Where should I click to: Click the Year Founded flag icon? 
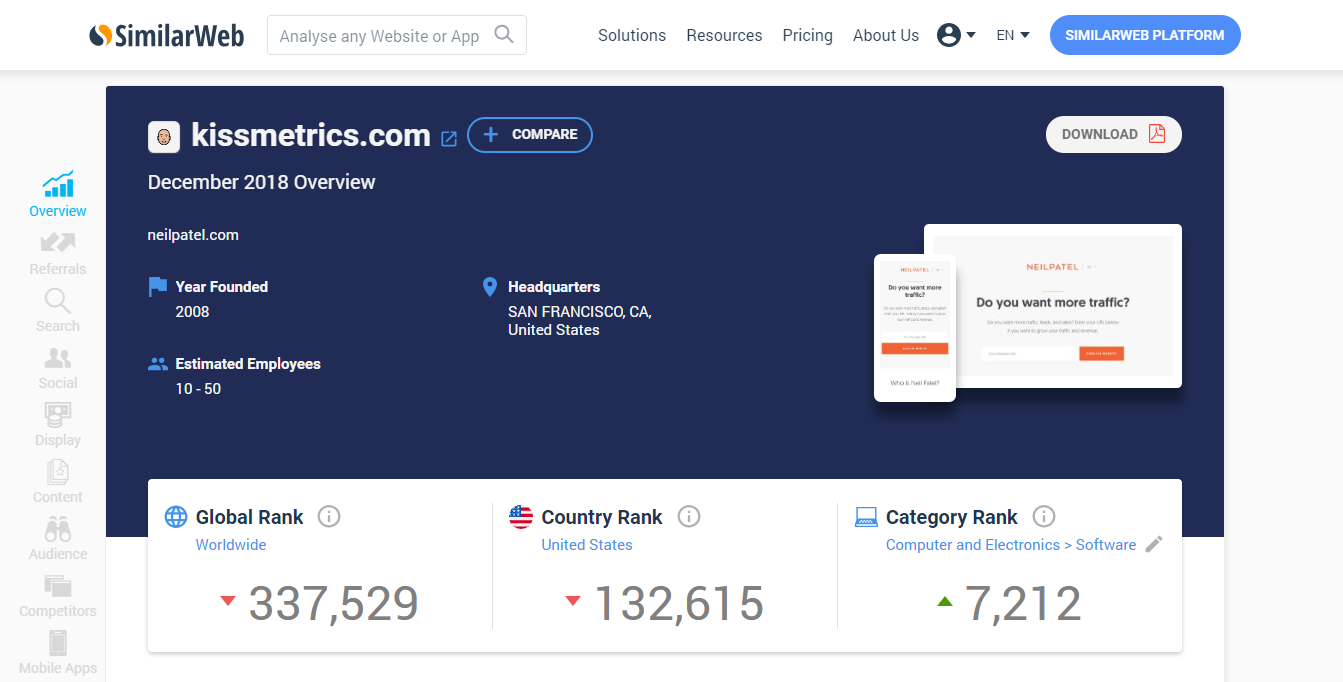(158, 287)
